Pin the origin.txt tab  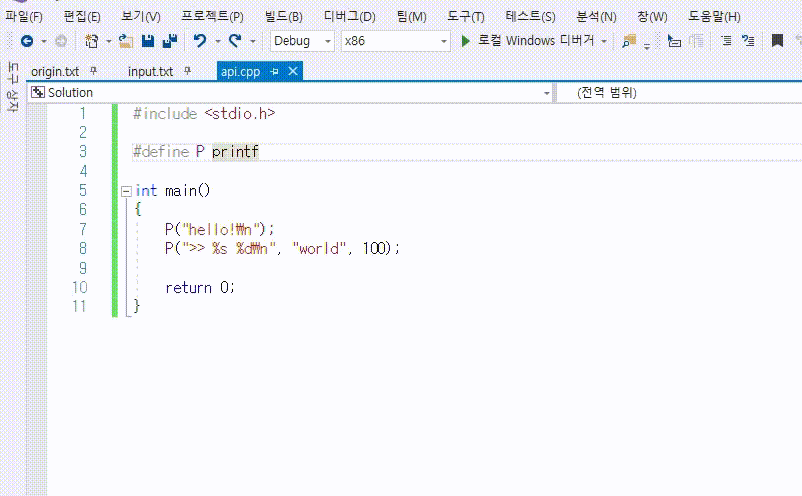click(93, 71)
